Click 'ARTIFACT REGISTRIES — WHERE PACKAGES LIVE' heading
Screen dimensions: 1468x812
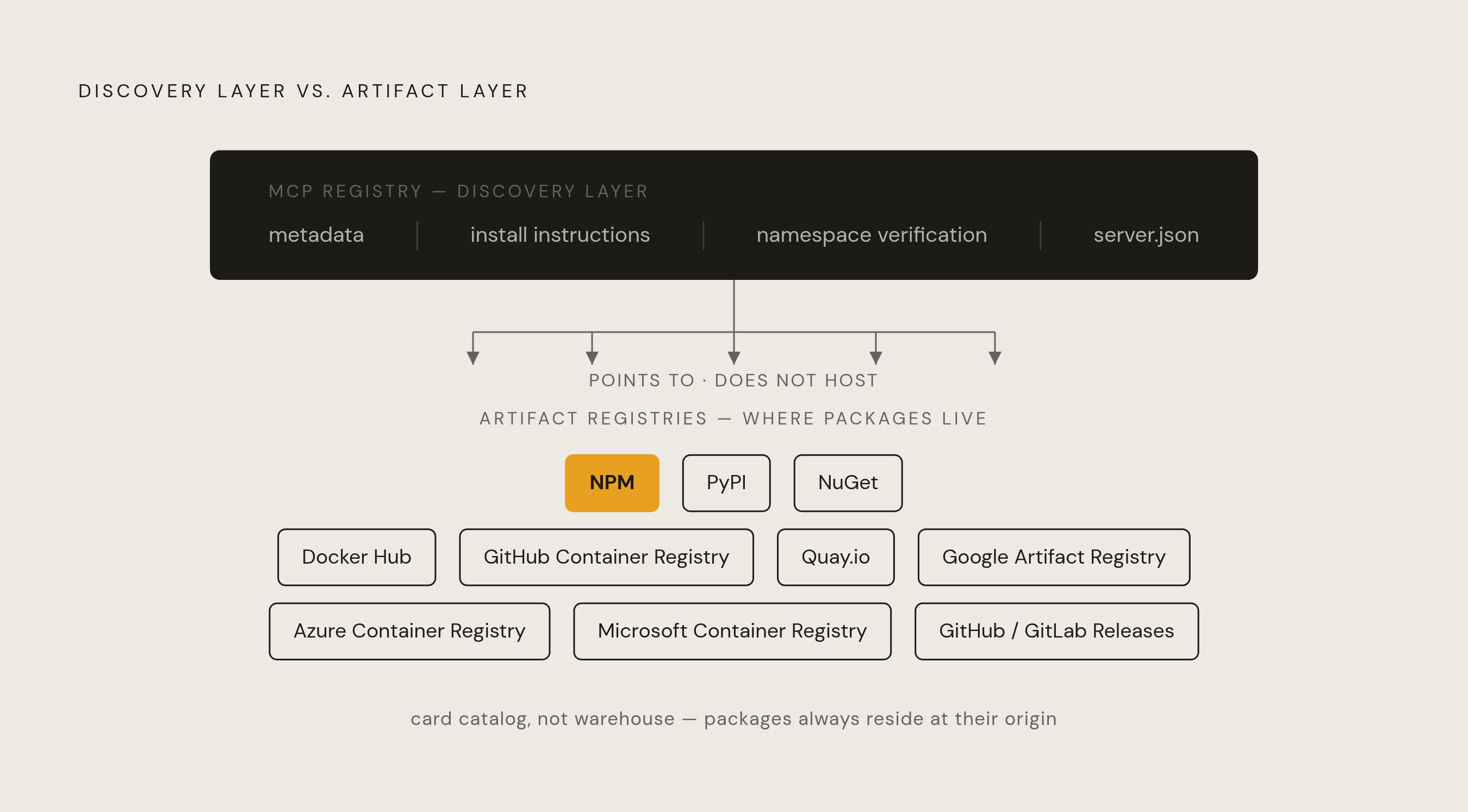[733, 419]
